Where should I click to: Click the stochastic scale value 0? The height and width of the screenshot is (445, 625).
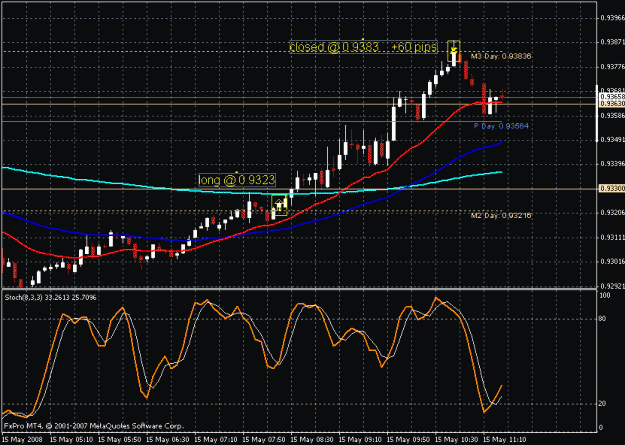(x=602, y=427)
